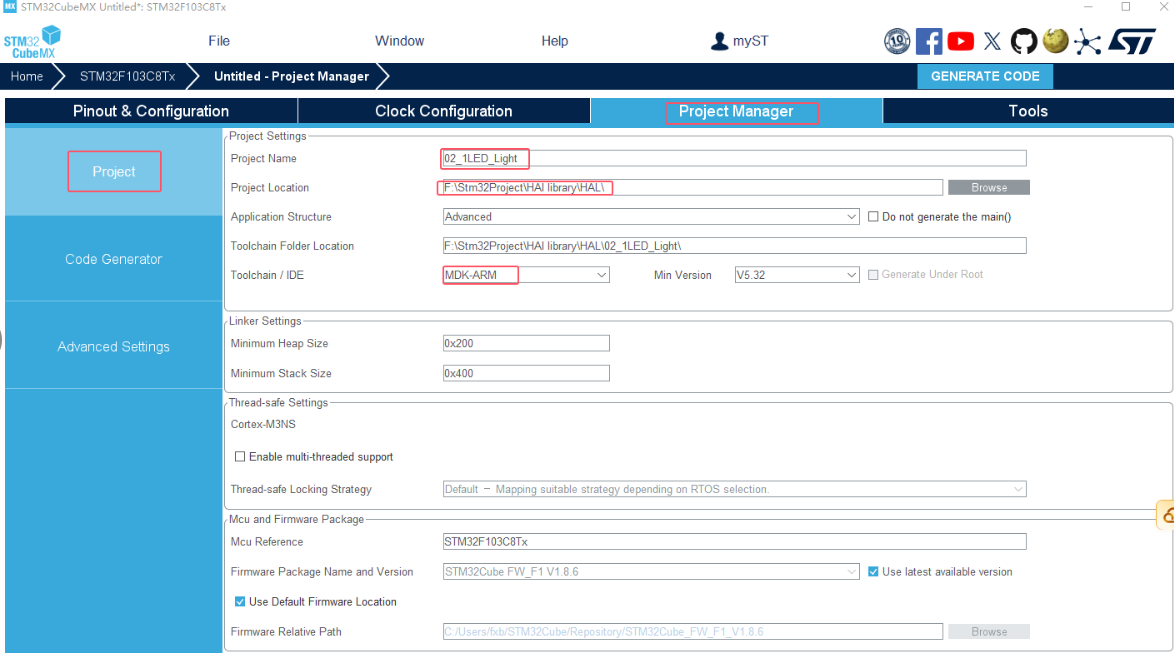Browse for Project Location

989,187
